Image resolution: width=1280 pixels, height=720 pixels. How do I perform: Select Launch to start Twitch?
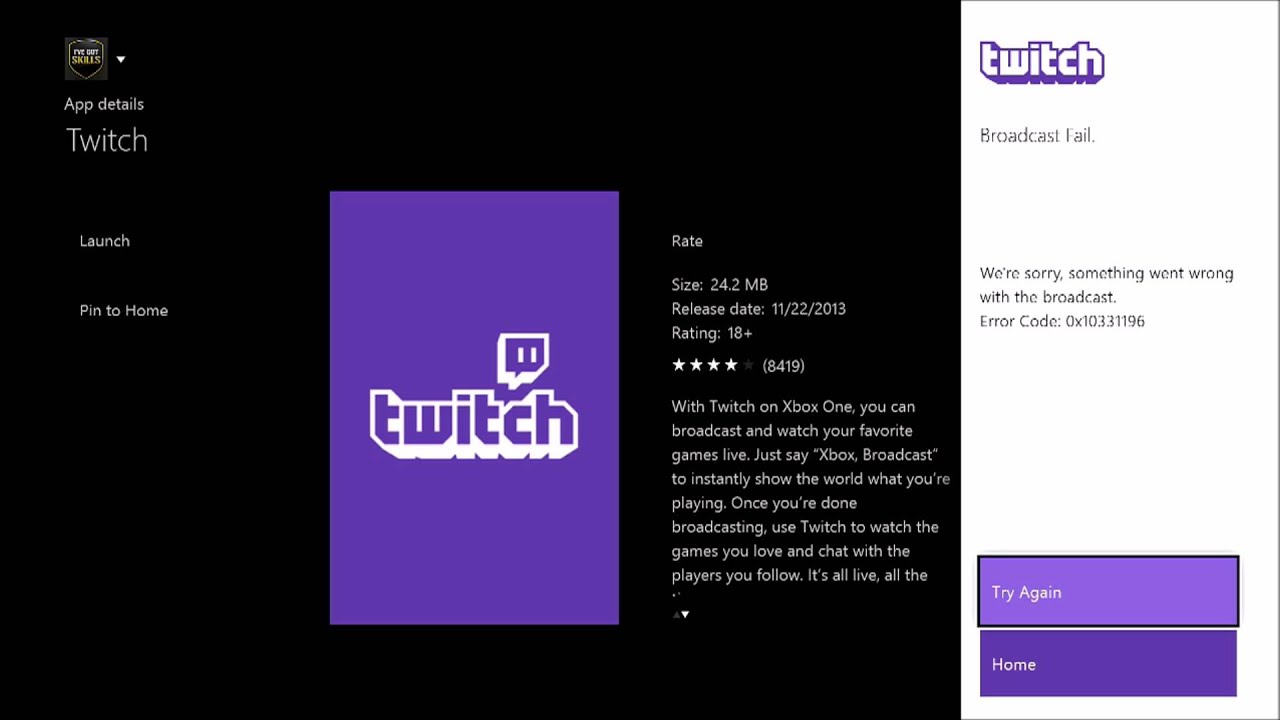(105, 241)
